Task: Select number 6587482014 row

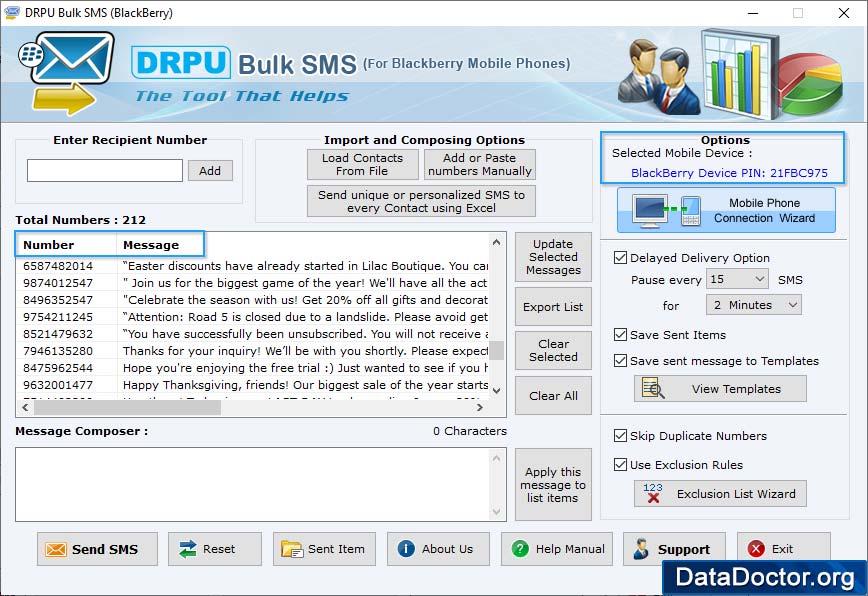Action: tap(252, 266)
